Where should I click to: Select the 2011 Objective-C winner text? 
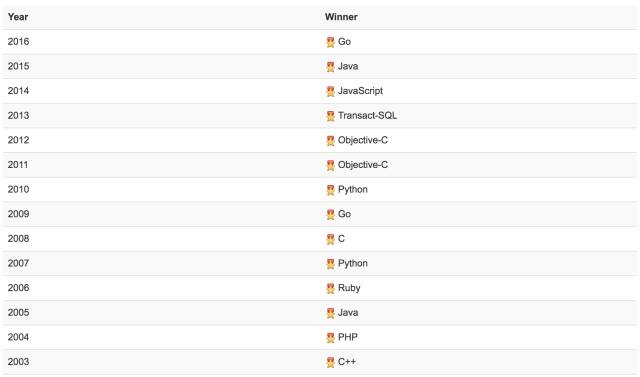pos(363,165)
